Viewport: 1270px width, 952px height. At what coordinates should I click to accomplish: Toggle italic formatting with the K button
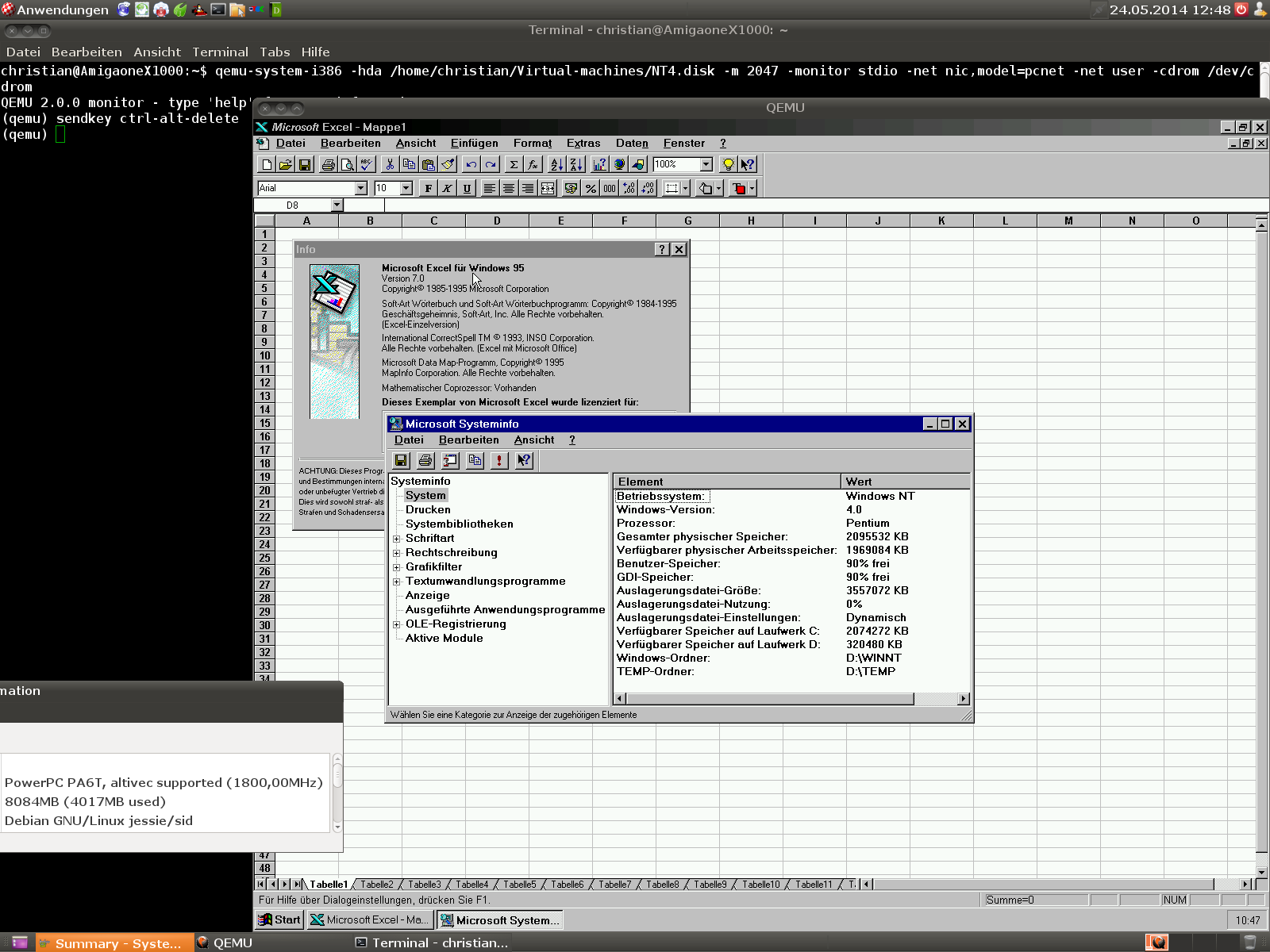coord(448,188)
